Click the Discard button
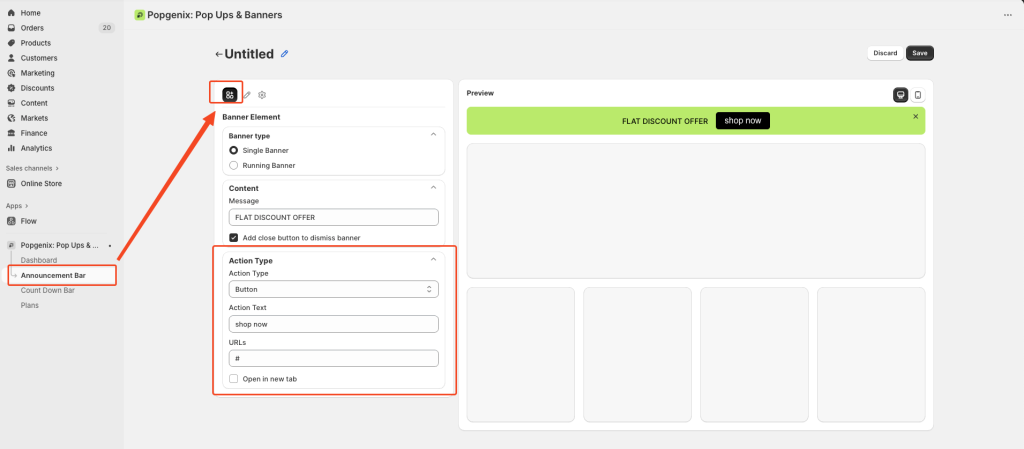The image size is (1024, 449). [885, 54]
